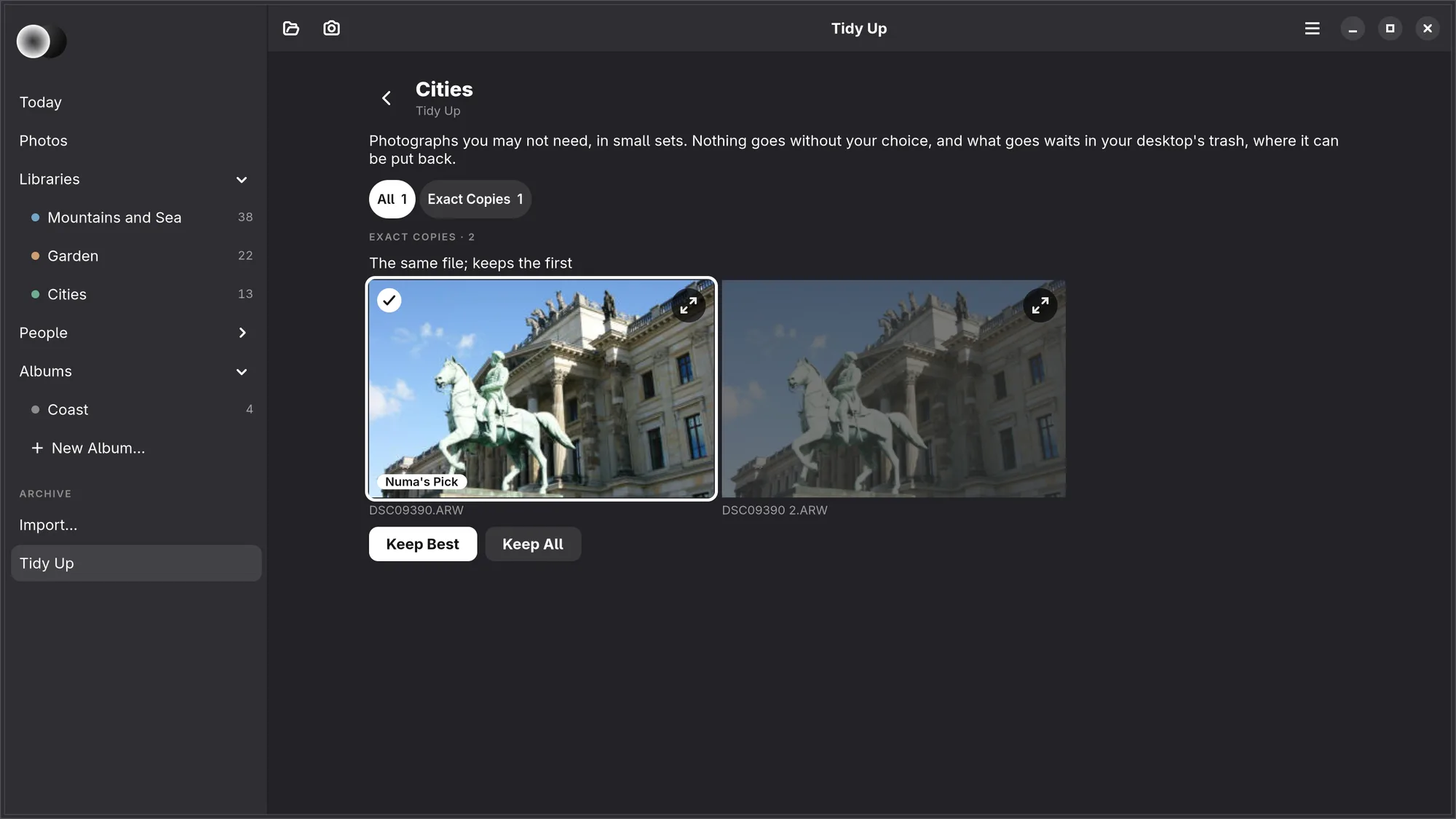Click the Keep Best button
The width and height of the screenshot is (1456, 819).
pyautogui.click(x=422, y=544)
